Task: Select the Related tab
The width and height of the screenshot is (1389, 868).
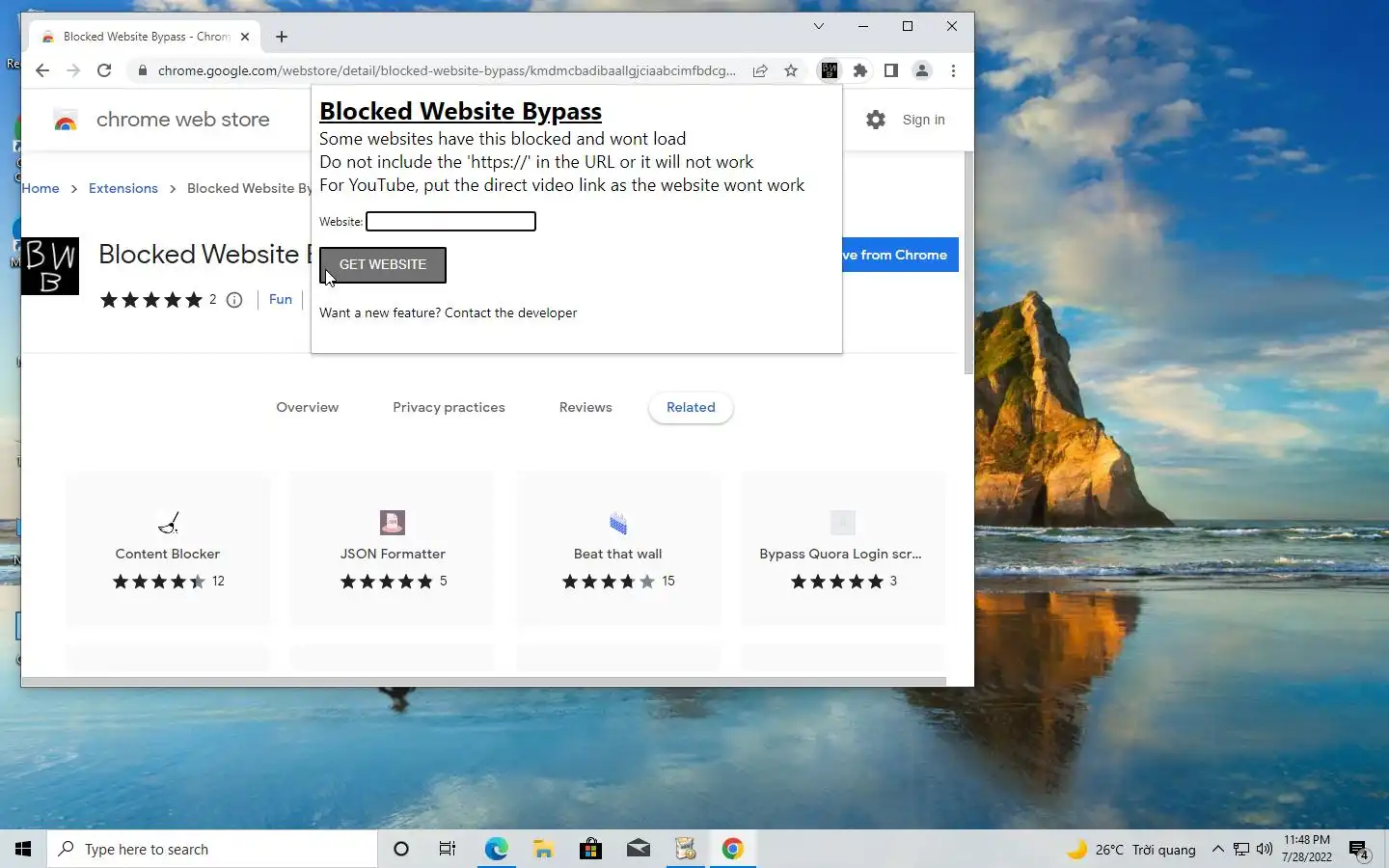Action: point(691,407)
